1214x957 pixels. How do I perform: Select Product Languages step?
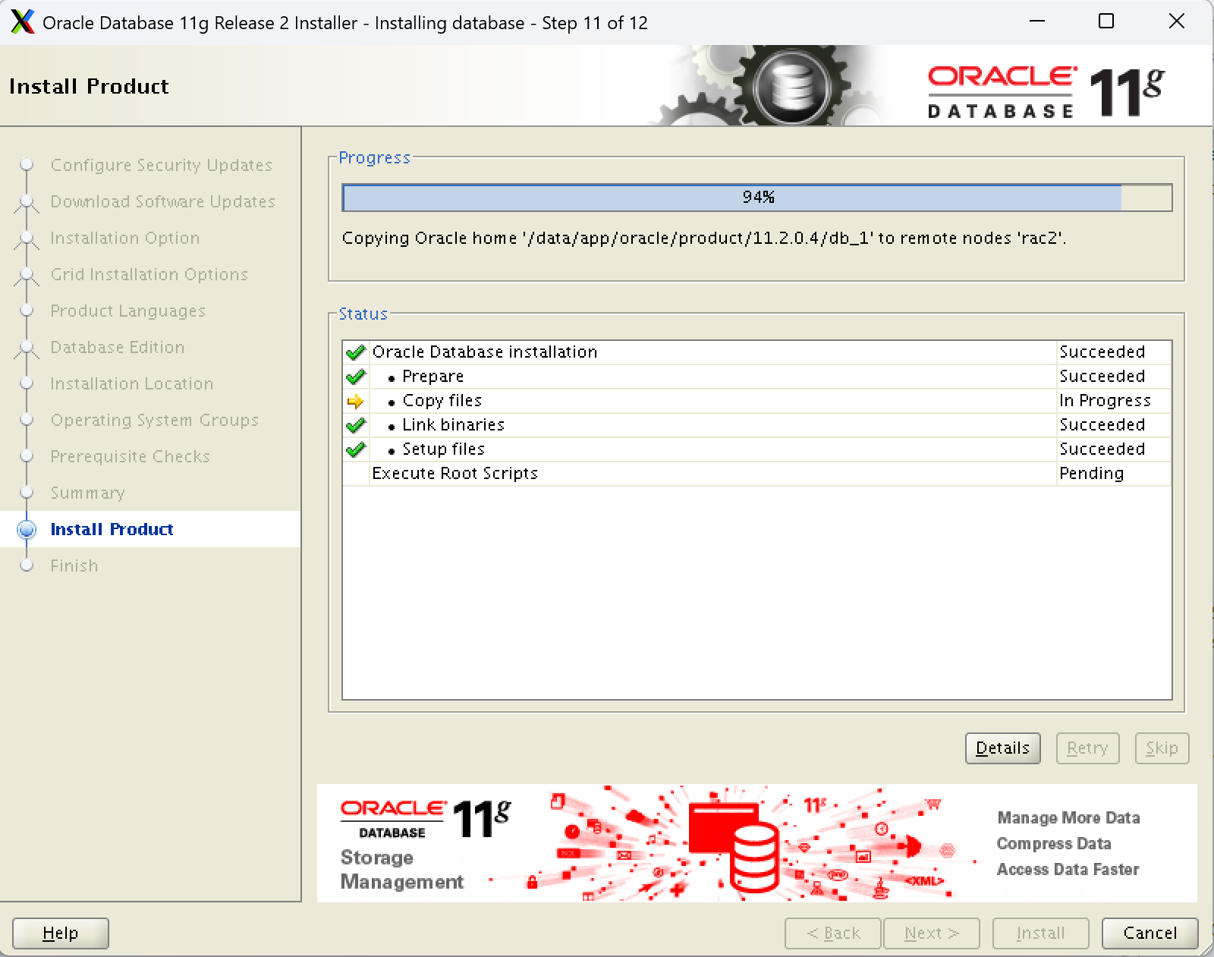(x=128, y=311)
